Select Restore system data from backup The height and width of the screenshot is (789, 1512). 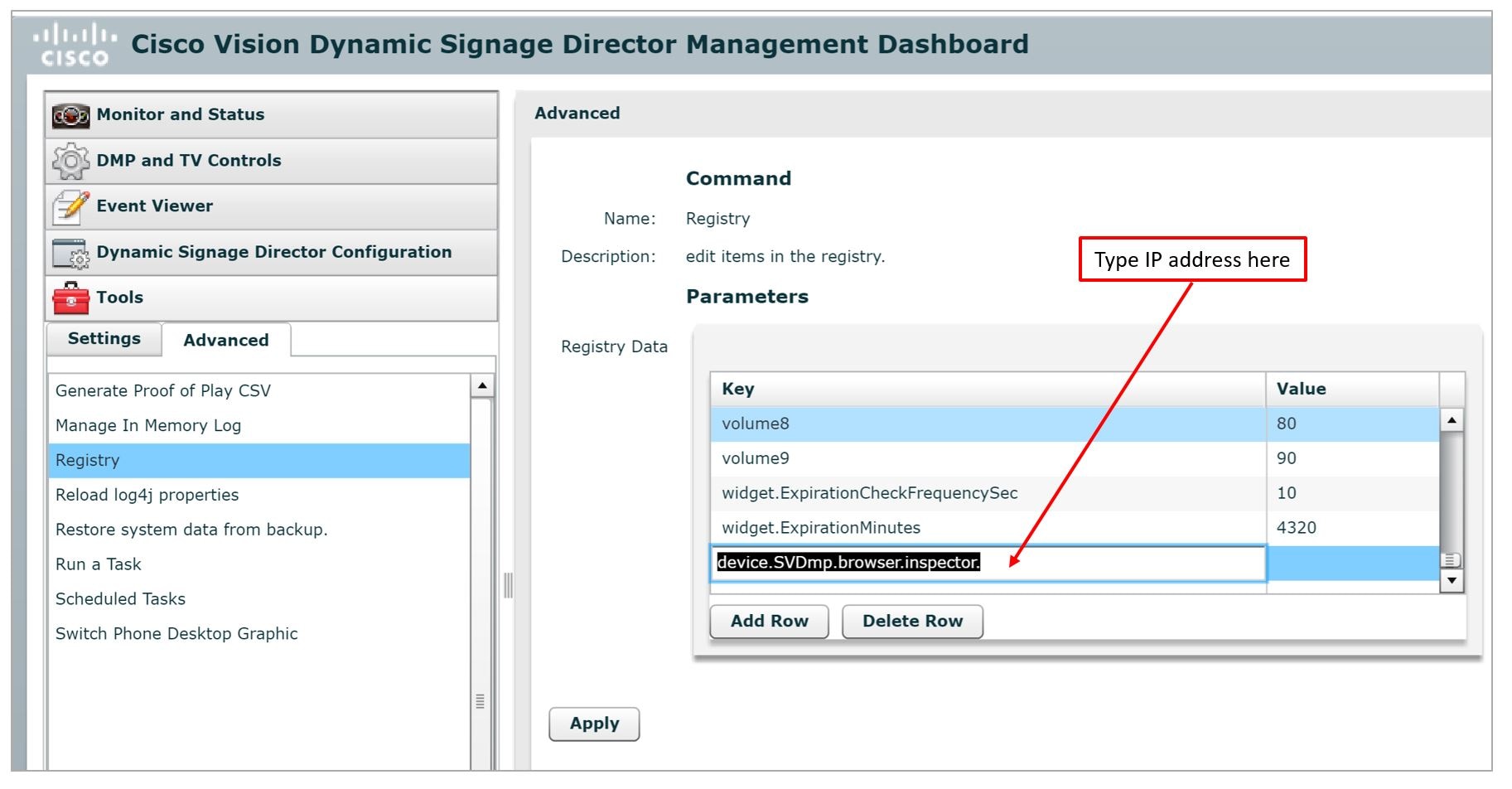click(258, 530)
